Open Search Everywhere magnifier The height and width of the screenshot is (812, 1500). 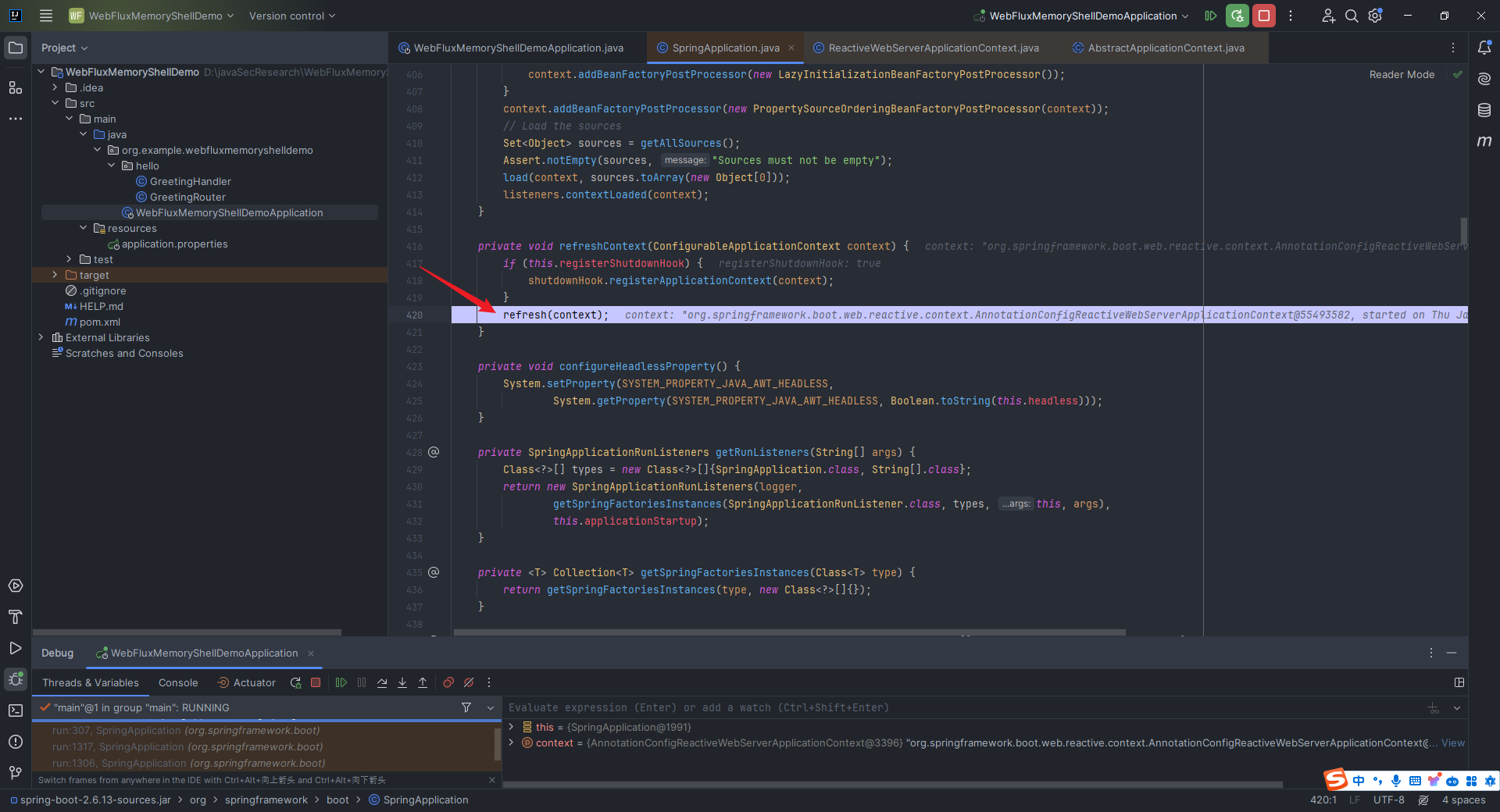(x=1352, y=16)
